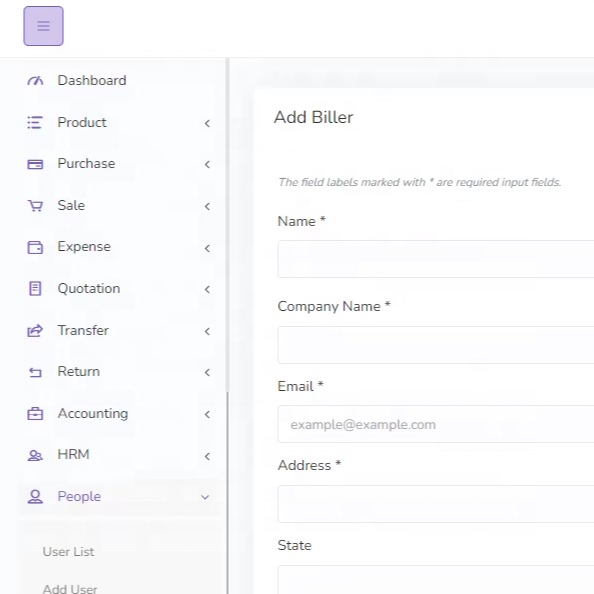This screenshot has width=594, height=594.
Task: Click the Quotation document icon
Action: click(35, 289)
